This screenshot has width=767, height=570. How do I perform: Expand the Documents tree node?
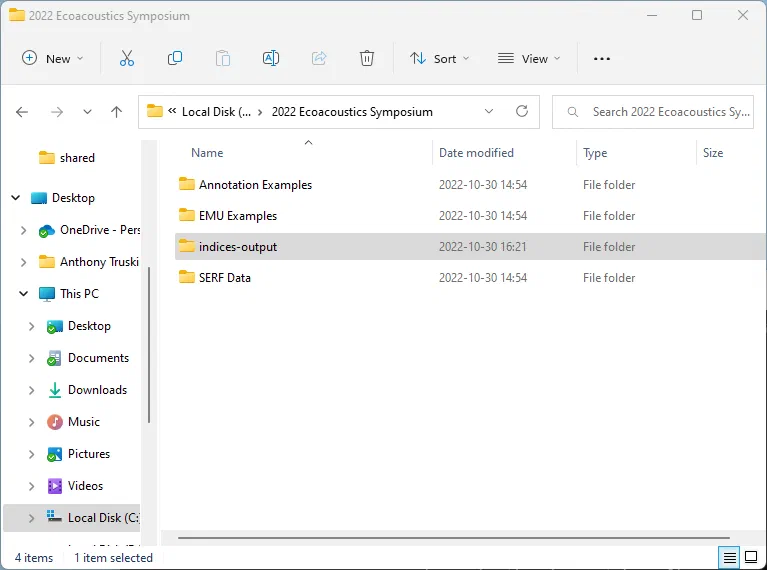tap(31, 358)
